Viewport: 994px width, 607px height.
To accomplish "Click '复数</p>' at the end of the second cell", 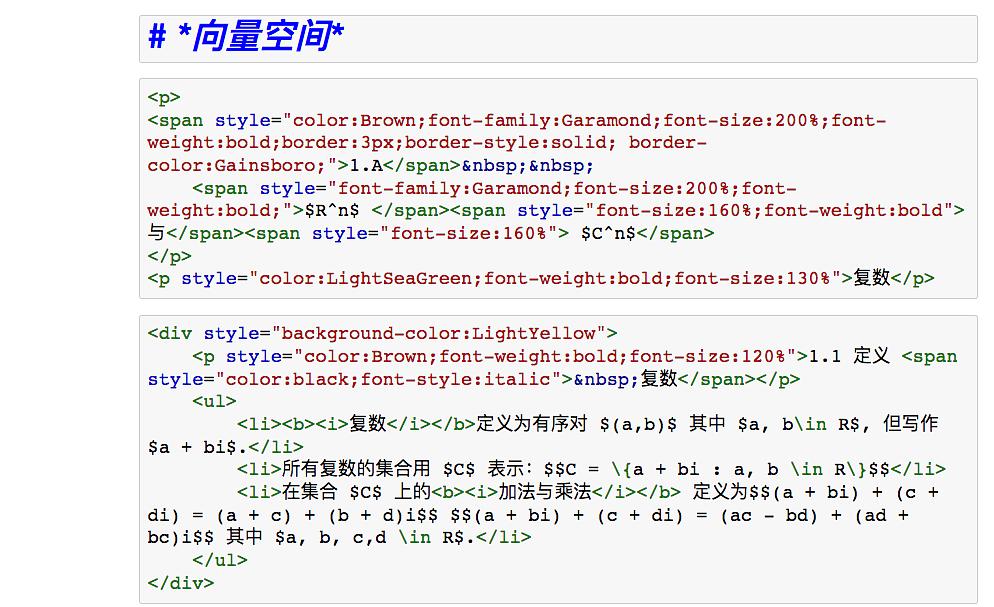I will point(894,279).
